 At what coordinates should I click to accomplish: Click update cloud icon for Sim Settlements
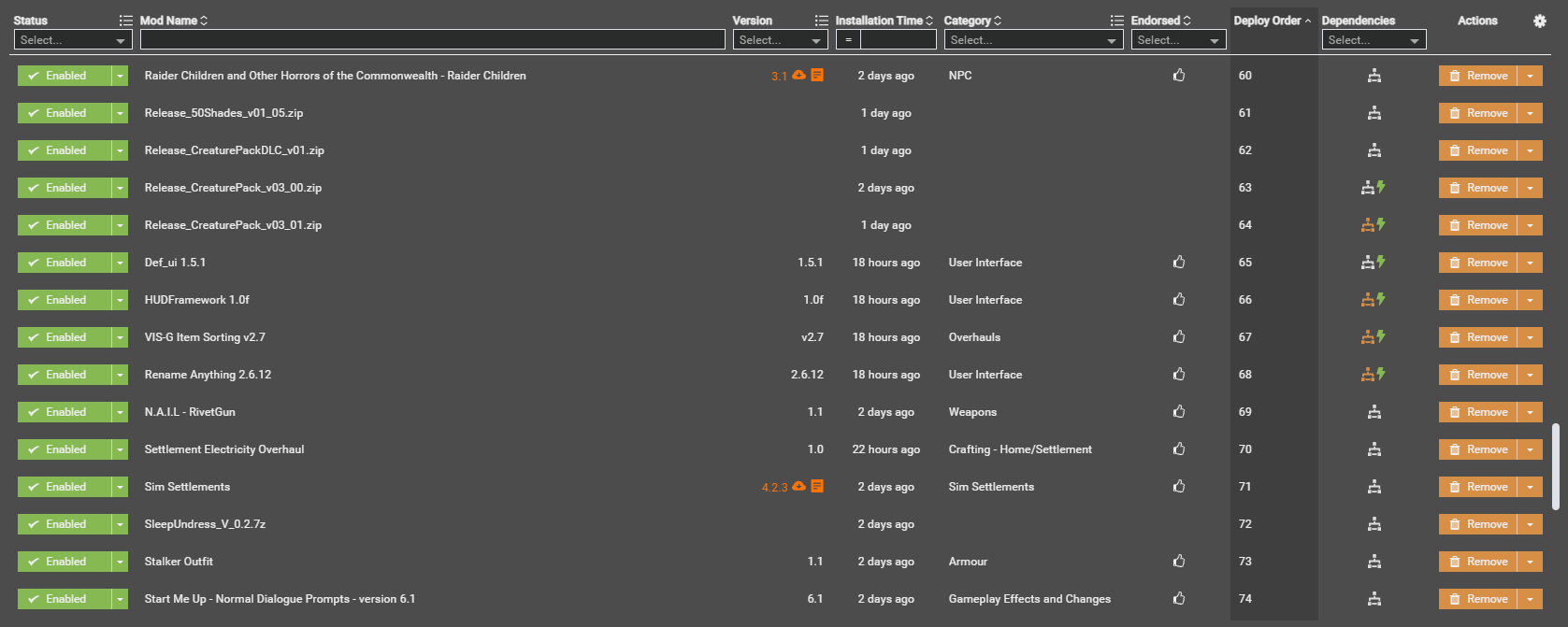[x=798, y=486]
